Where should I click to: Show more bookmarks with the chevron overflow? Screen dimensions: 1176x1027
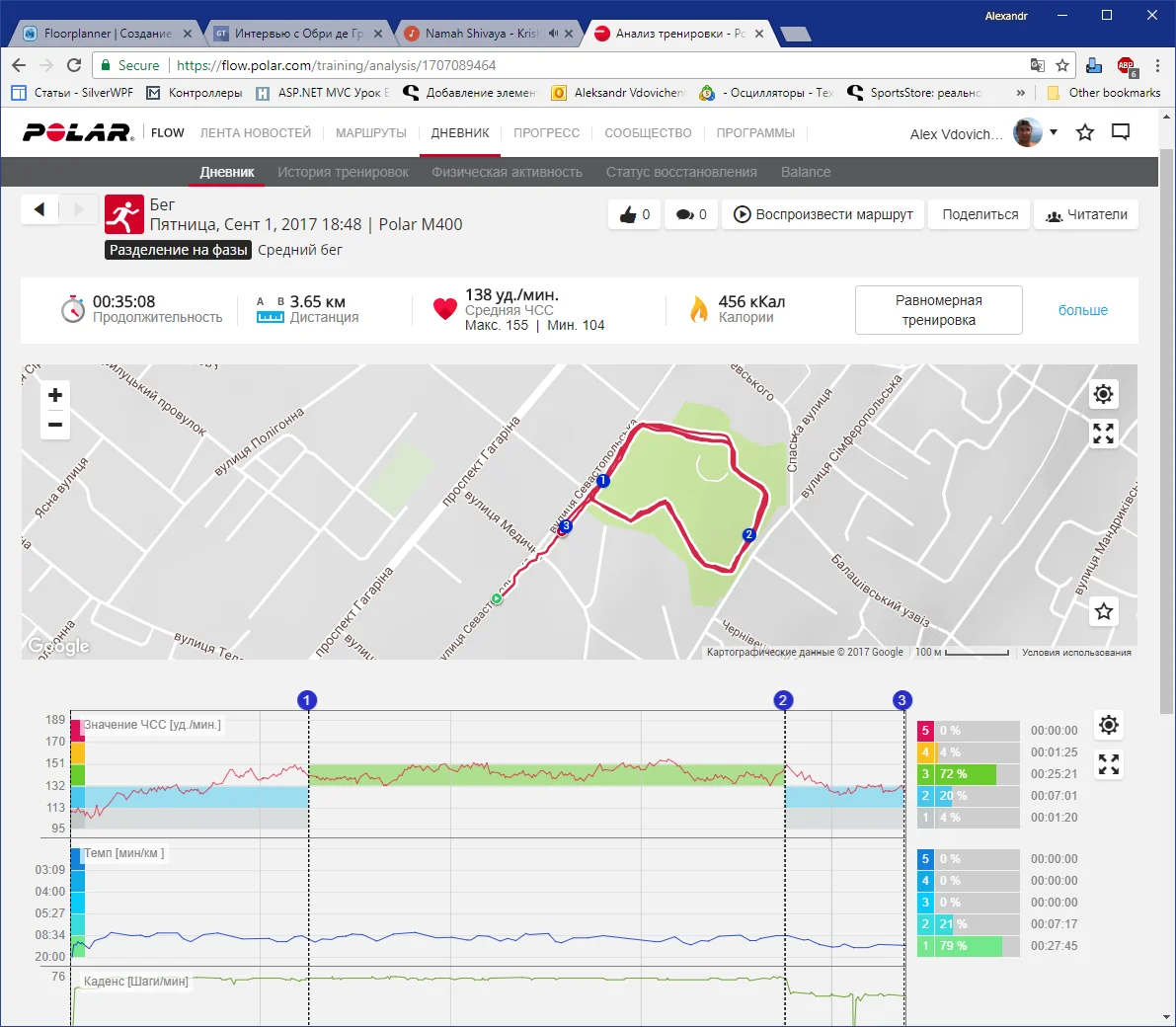1020,93
